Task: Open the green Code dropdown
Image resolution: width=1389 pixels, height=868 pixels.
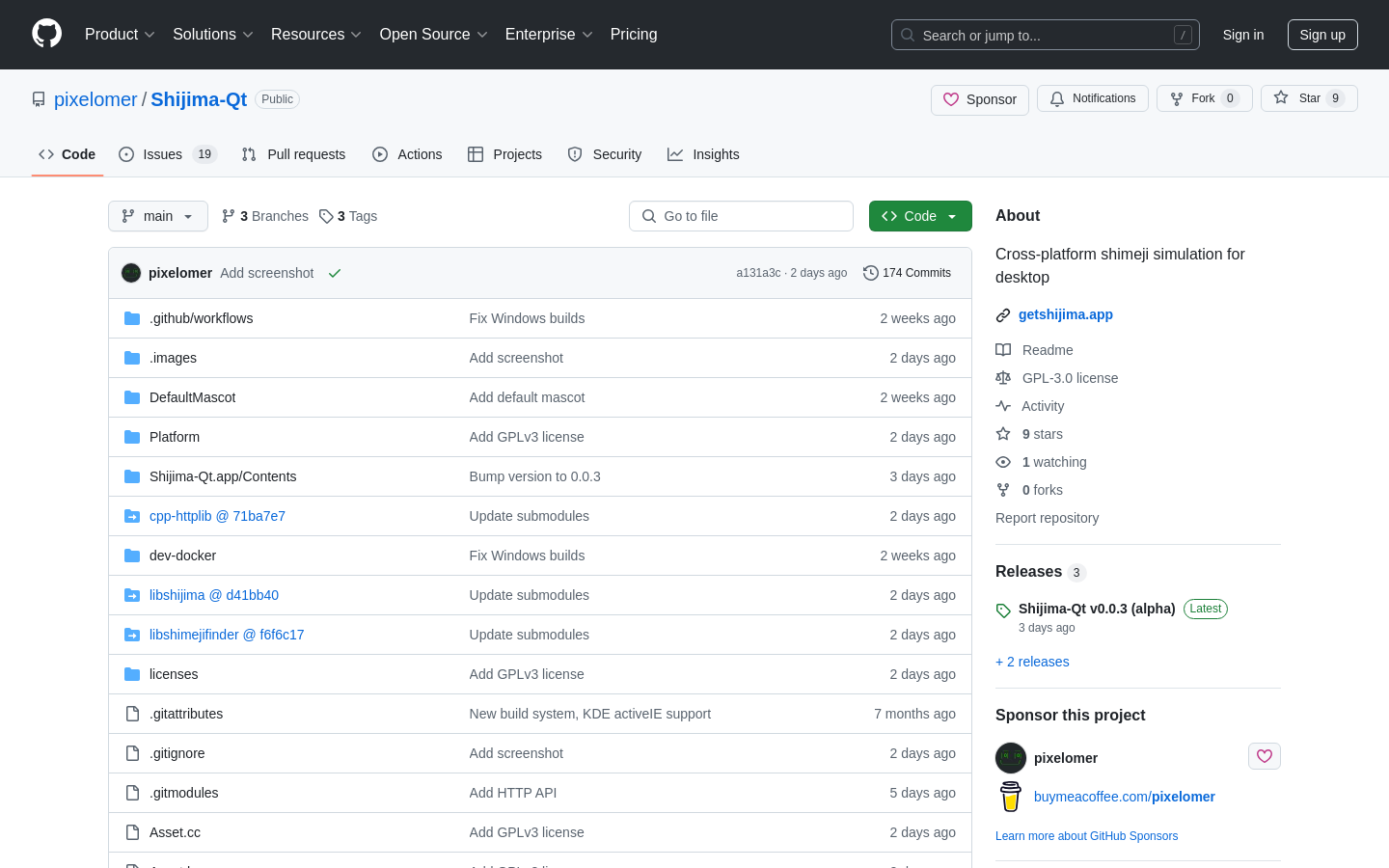Action: click(x=920, y=216)
